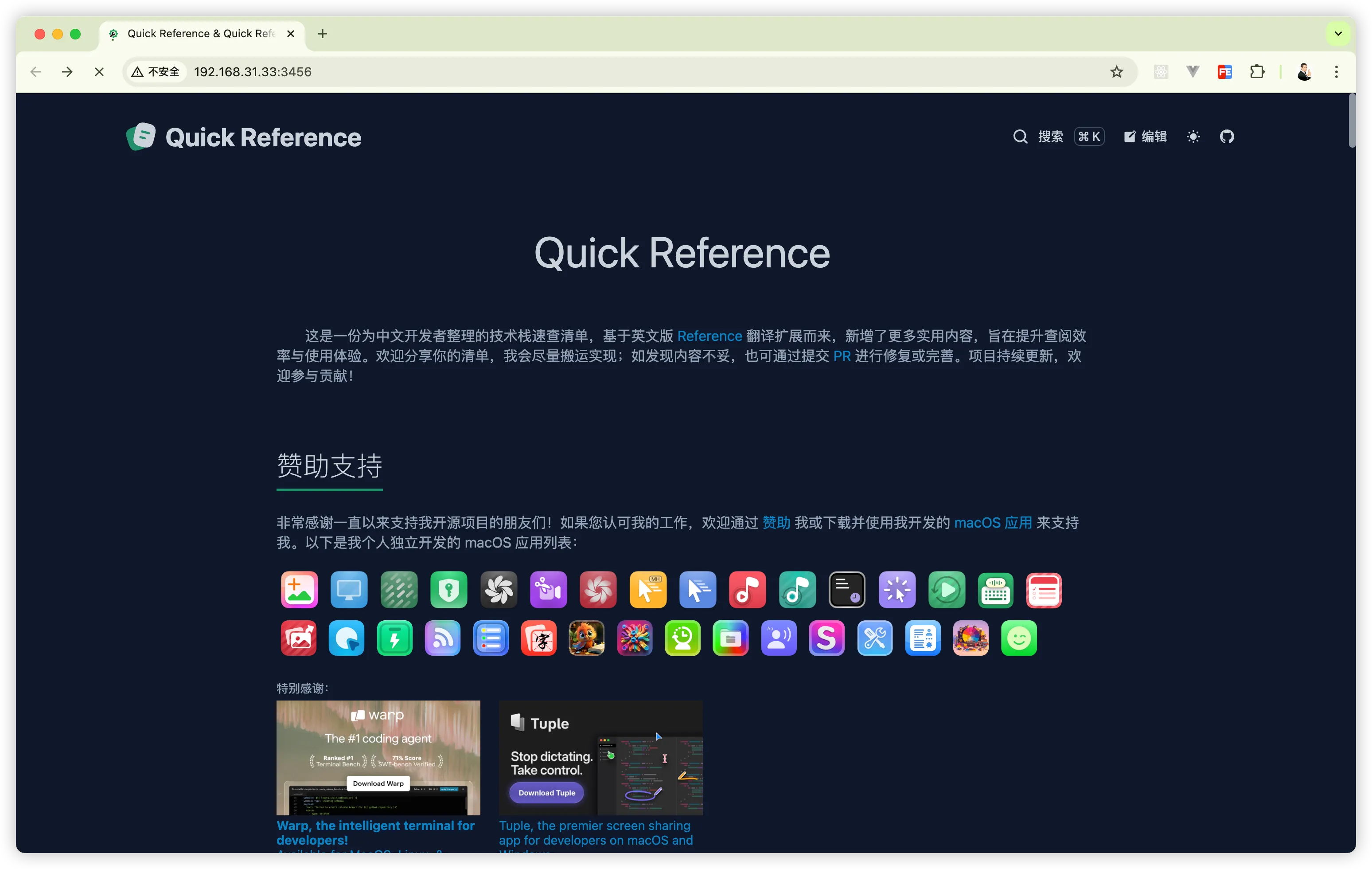Open the blue colored-dots list app icon
The image size is (1372, 869).
pyautogui.click(x=491, y=638)
